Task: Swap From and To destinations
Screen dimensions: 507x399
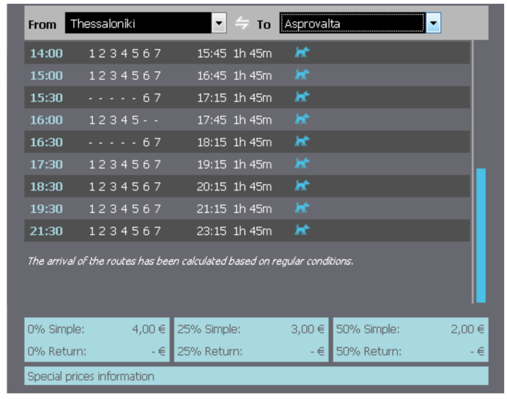Action: (x=242, y=23)
